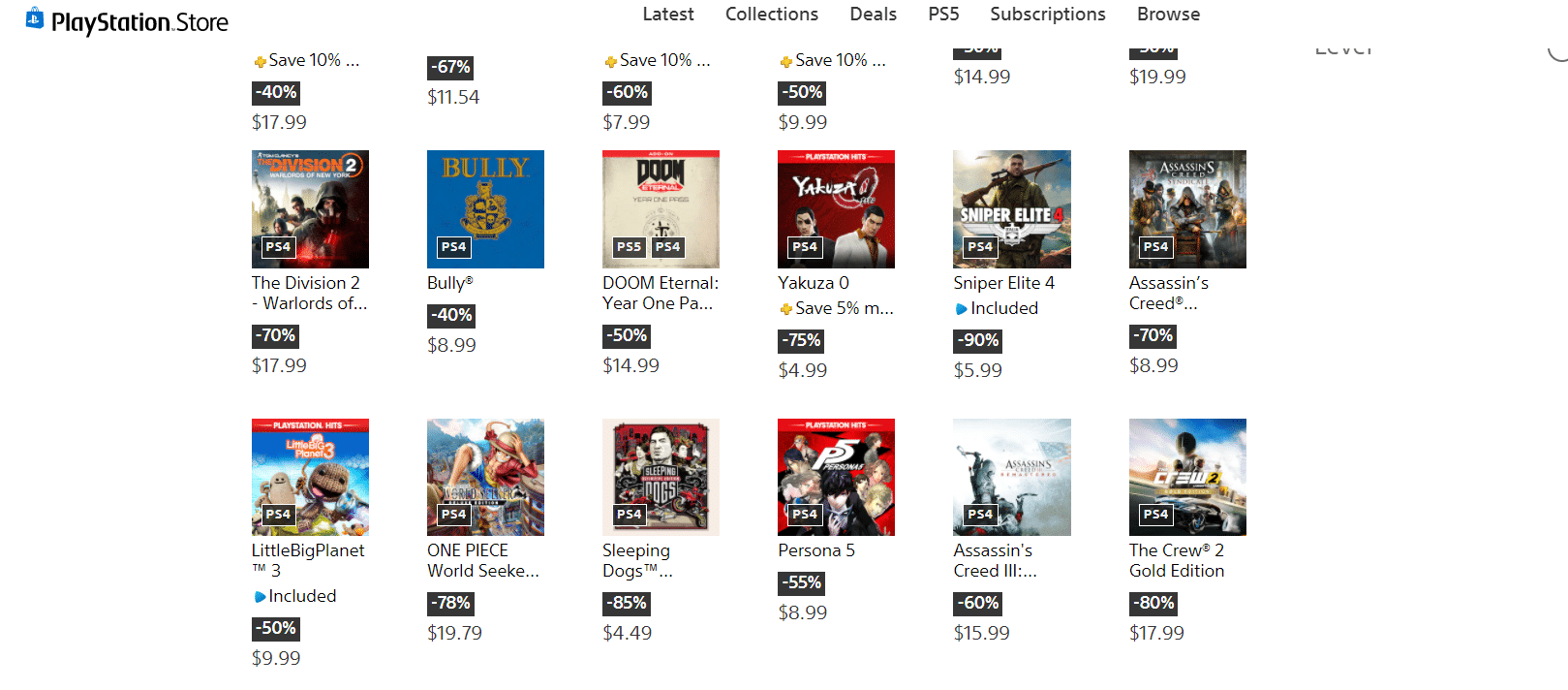Screen dimensions: 1568x690
Task: Click the PS4 badge on Bully cover
Action: point(454,247)
